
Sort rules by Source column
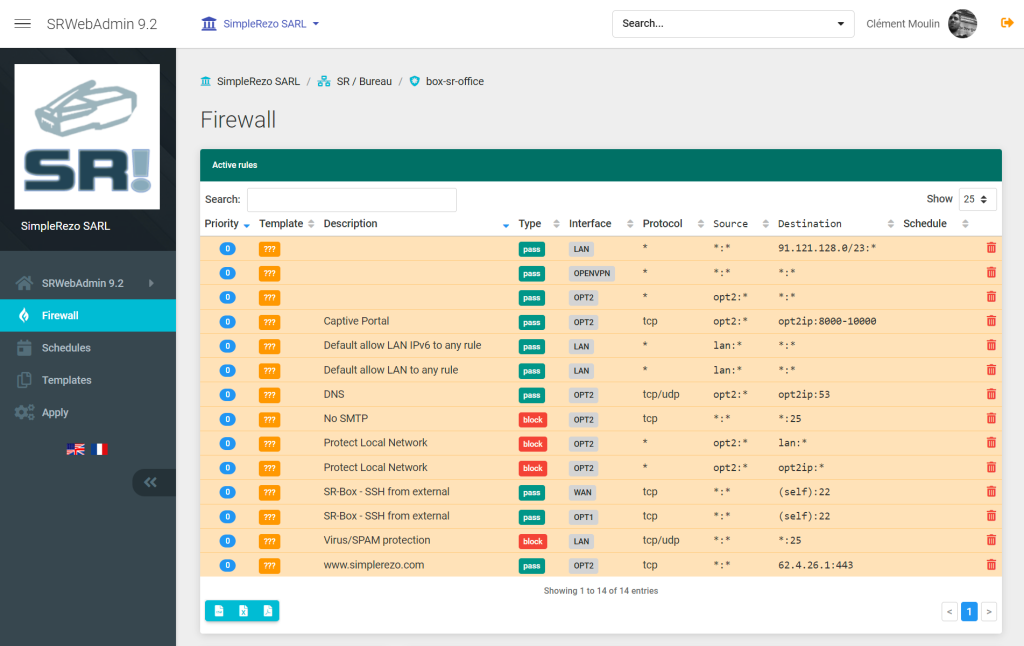click(x=741, y=223)
